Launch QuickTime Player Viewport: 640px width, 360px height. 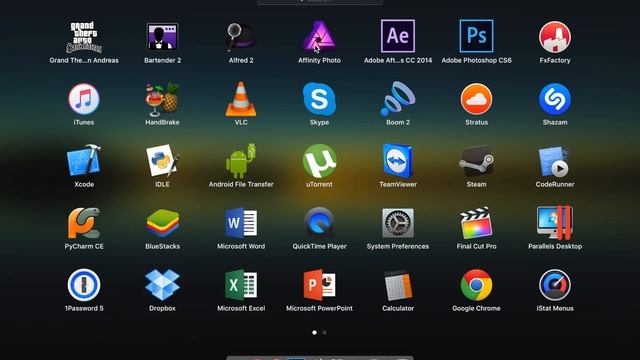pyautogui.click(x=319, y=223)
